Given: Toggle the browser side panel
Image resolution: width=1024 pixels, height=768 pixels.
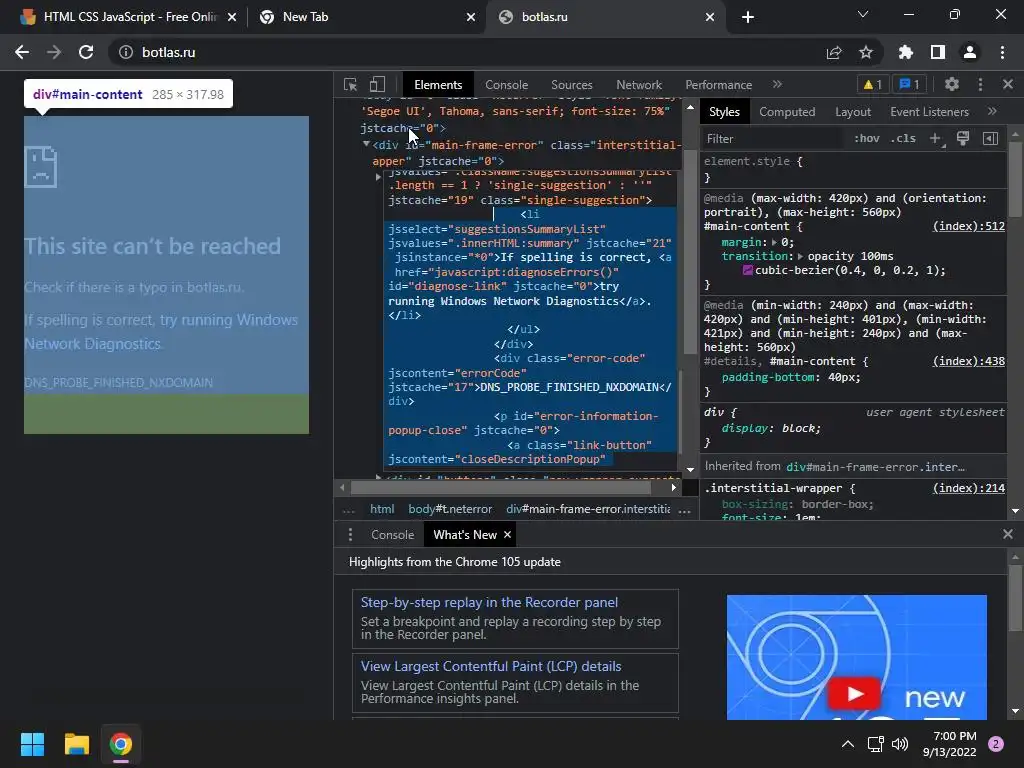Looking at the screenshot, I should tap(938, 52).
